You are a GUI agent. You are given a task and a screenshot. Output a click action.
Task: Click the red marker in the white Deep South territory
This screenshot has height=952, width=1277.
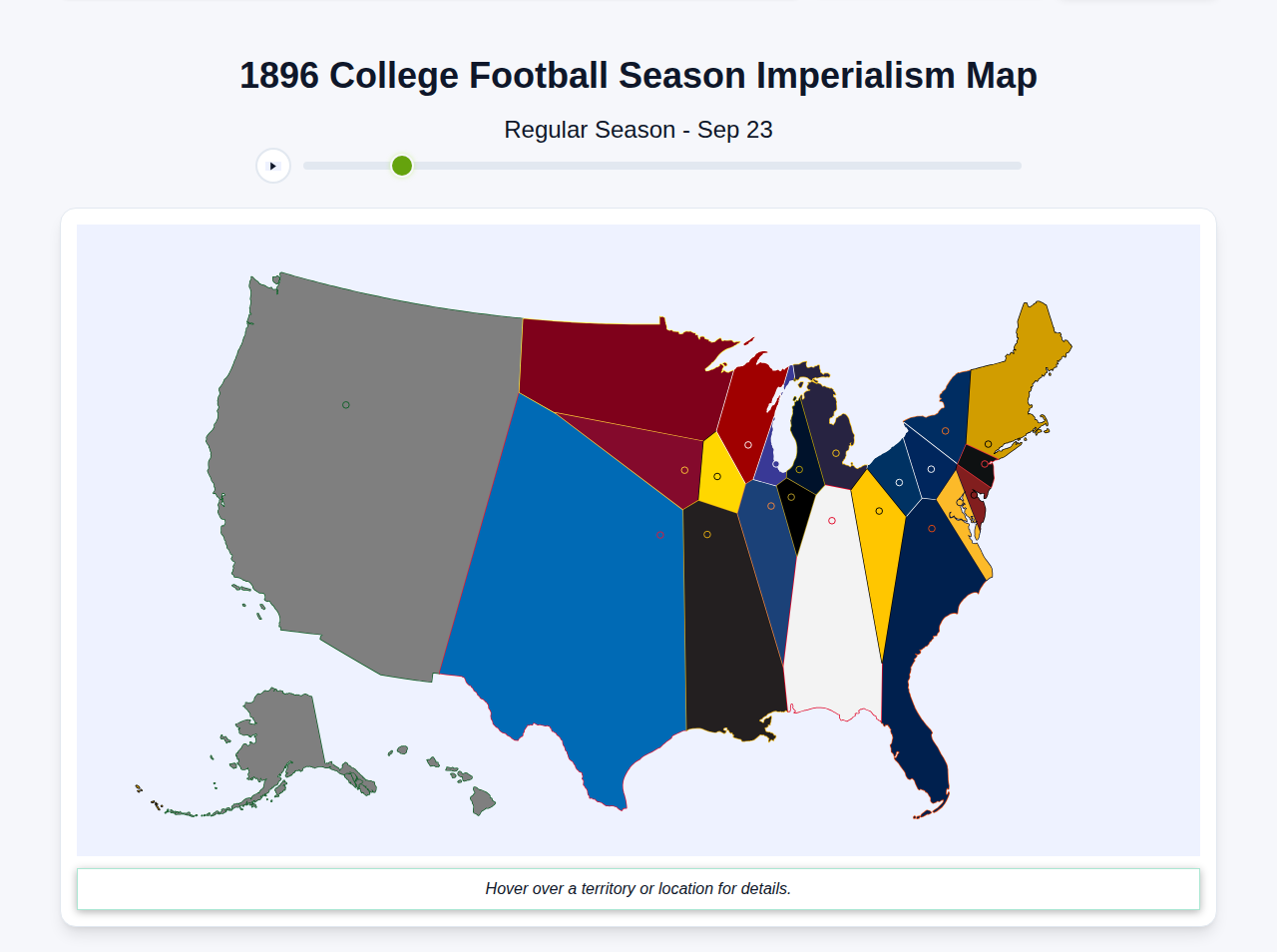(831, 520)
